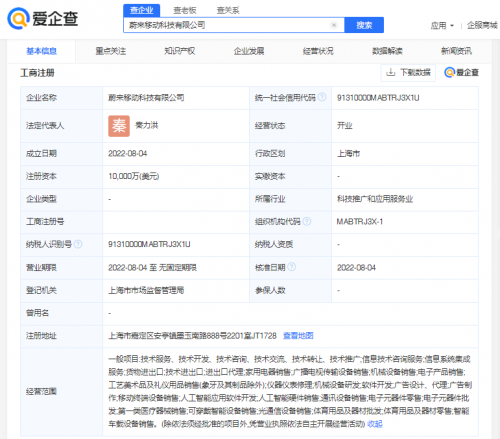Open the 企服商城 link

(482, 25)
